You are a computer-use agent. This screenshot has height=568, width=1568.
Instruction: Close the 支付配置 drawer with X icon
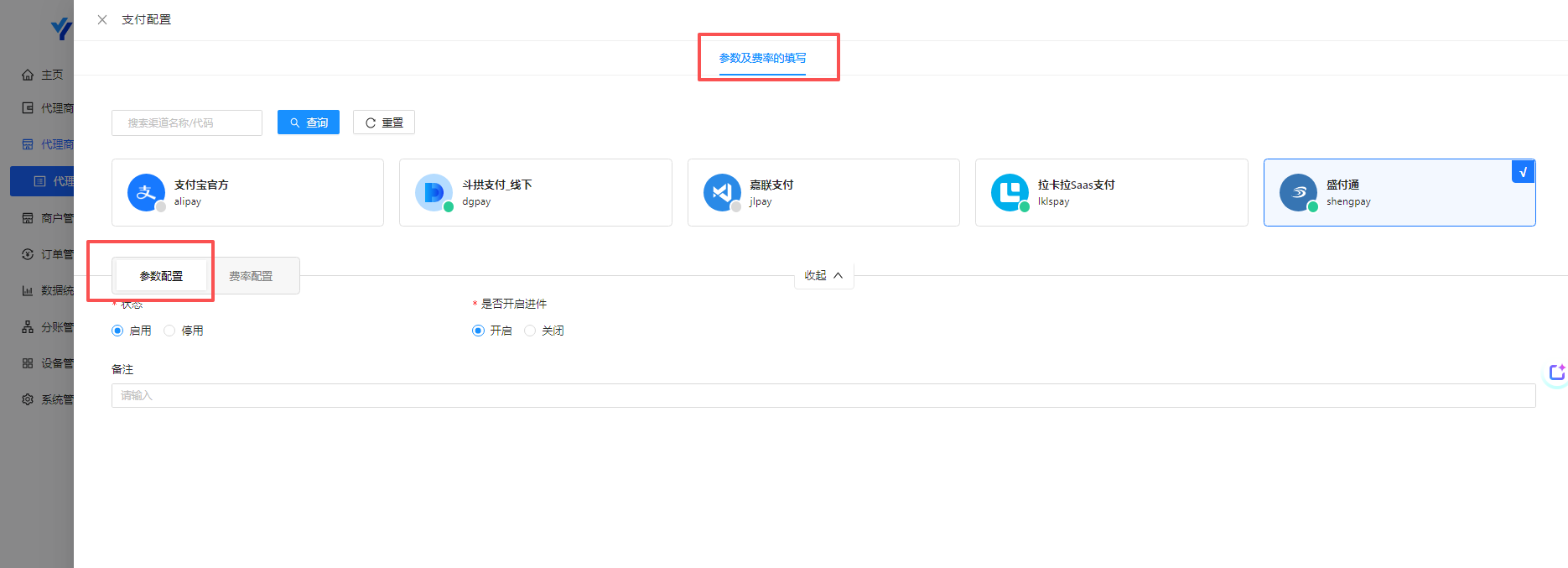tap(102, 19)
